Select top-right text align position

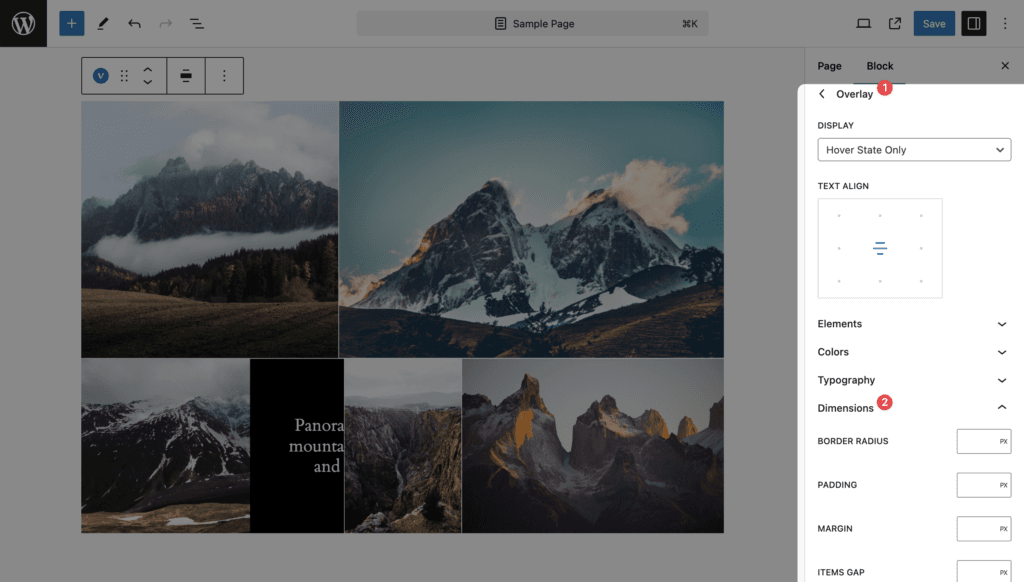pyautogui.click(x=921, y=216)
